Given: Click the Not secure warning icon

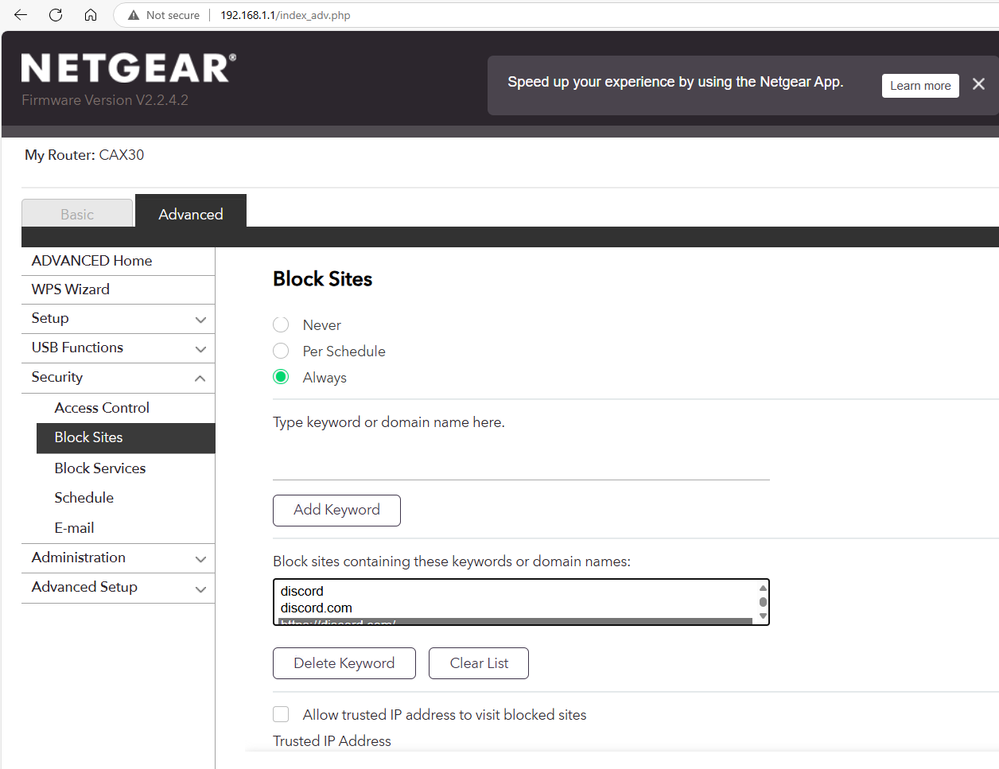Looking at the screenshot, I should tap(131, 15).
